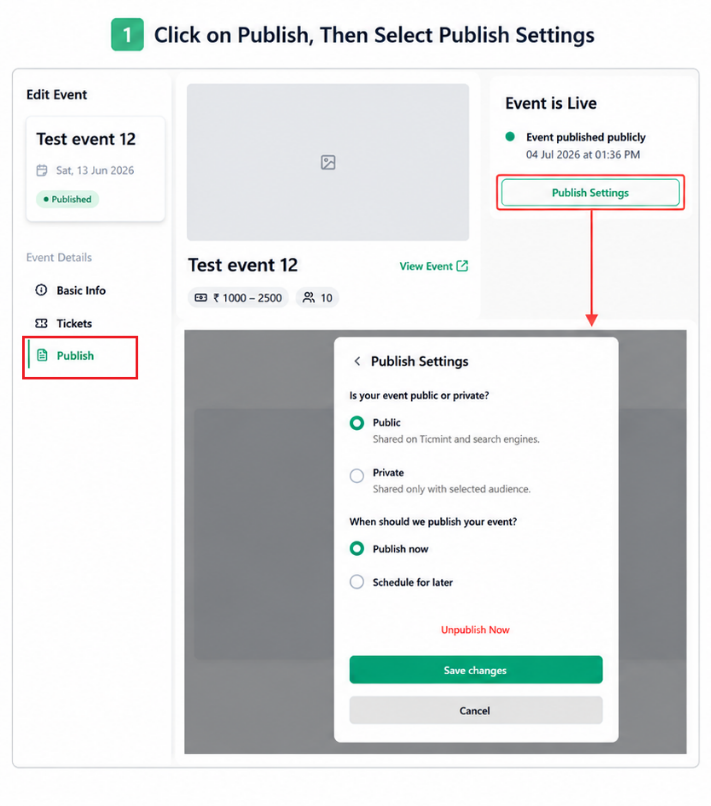Click the calendar icon near Sat, 13 Jun 2026

coord(42,171)
